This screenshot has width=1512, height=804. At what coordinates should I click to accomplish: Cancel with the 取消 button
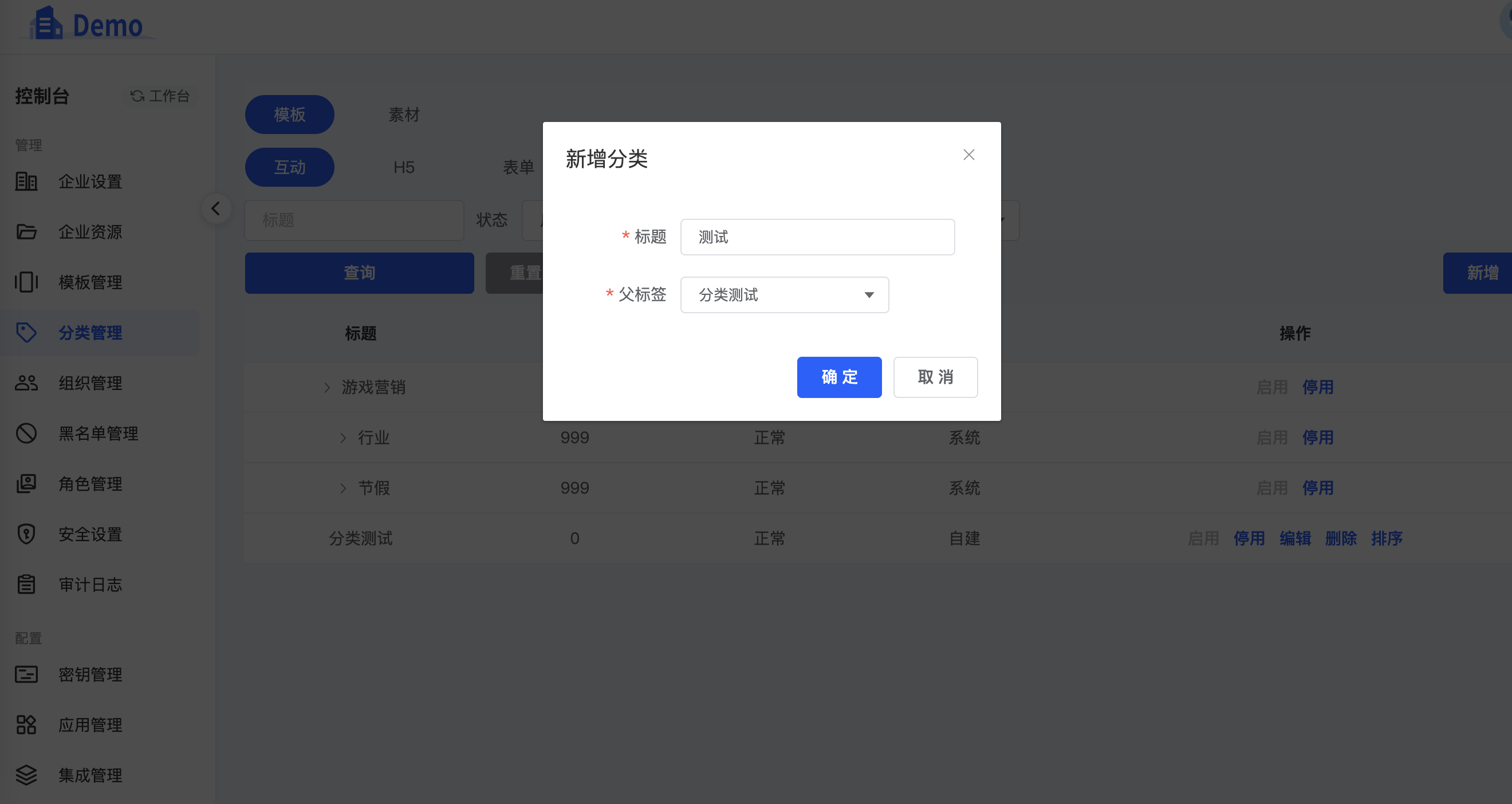point(936,377)
